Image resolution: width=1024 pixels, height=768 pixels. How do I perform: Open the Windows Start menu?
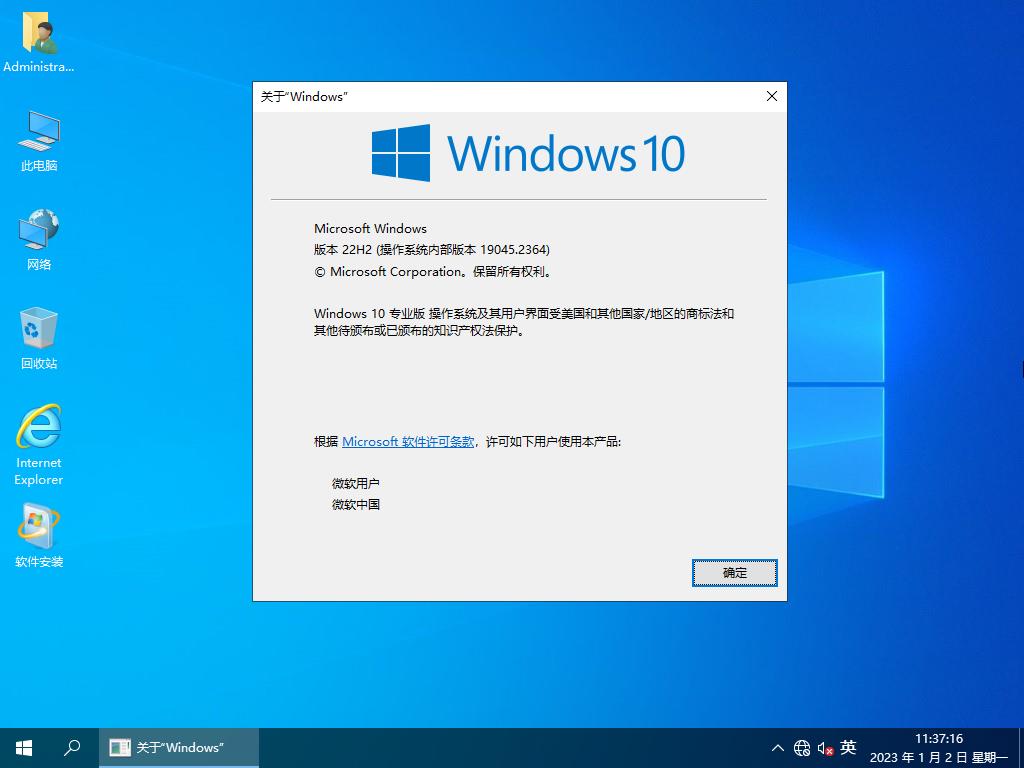[24, 748]
